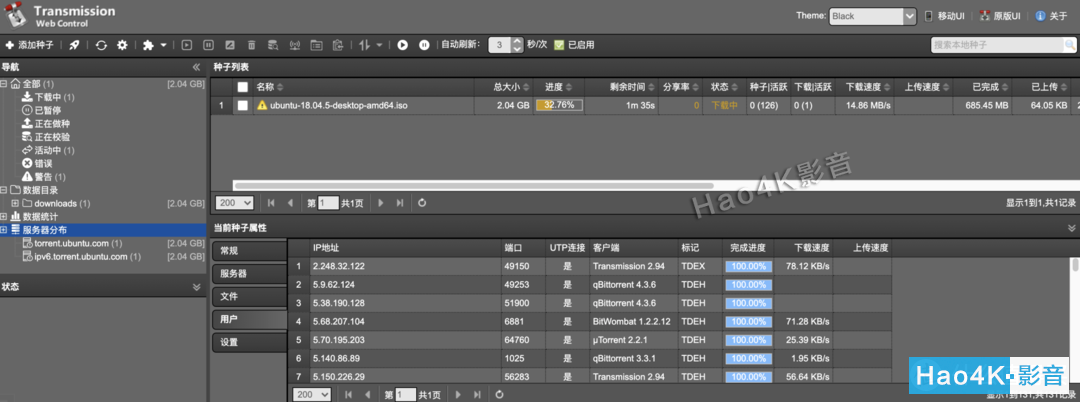Screen dimensions: 1080x402
Task: Select 活动中 (1) filter in navigation
Action: point(48,150)
